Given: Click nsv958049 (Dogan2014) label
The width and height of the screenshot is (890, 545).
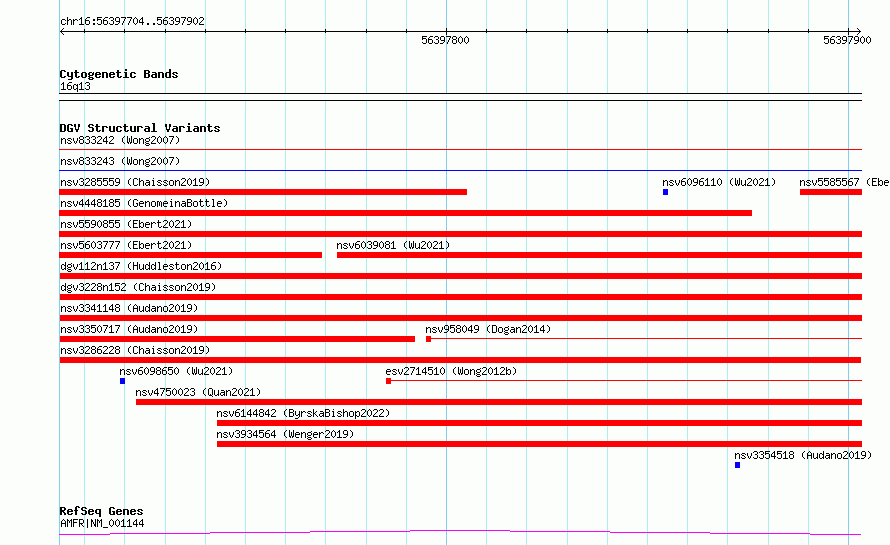Looking at the screenshot, I should (x=488, y=329).
